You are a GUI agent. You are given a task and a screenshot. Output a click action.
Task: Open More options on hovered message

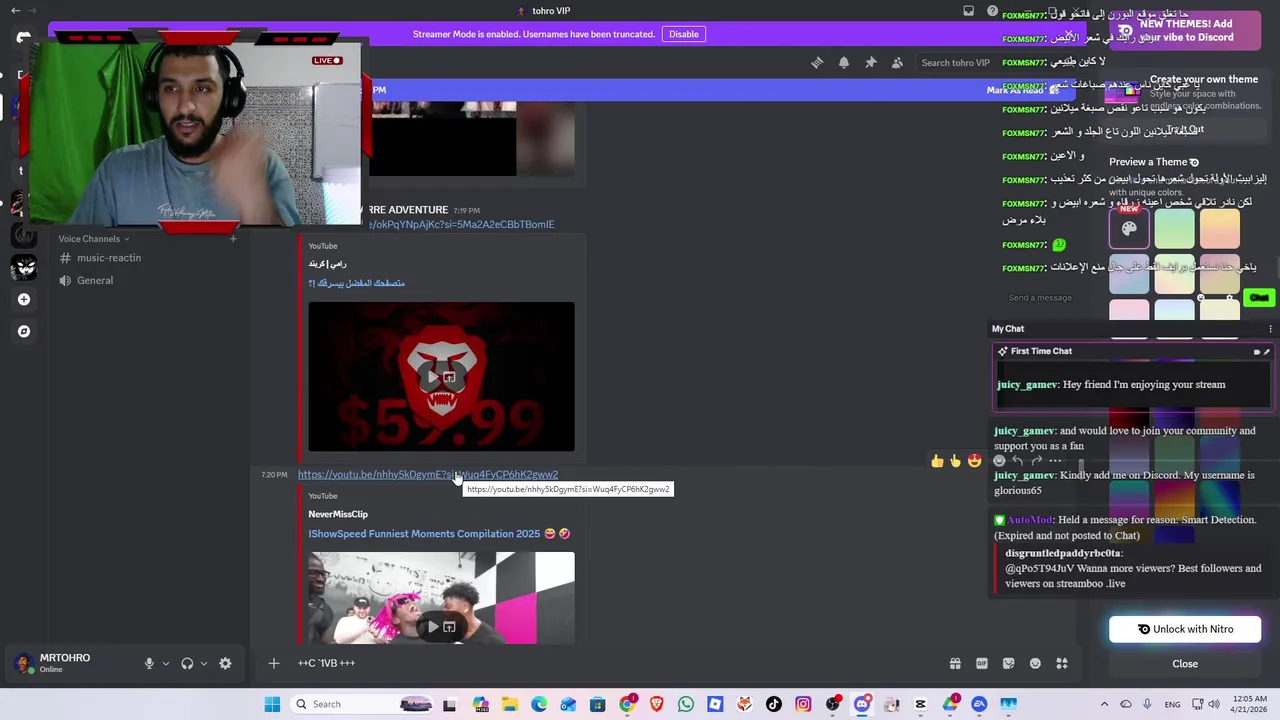click(1055, 461)
